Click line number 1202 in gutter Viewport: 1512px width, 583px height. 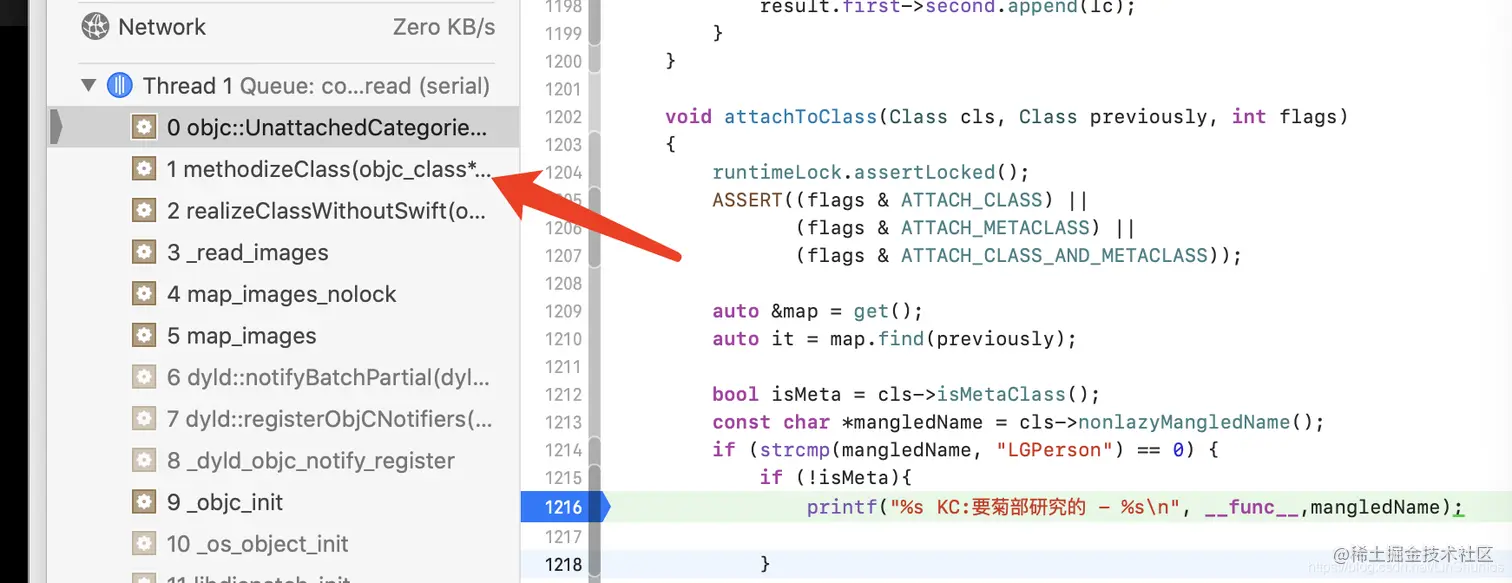563,117
